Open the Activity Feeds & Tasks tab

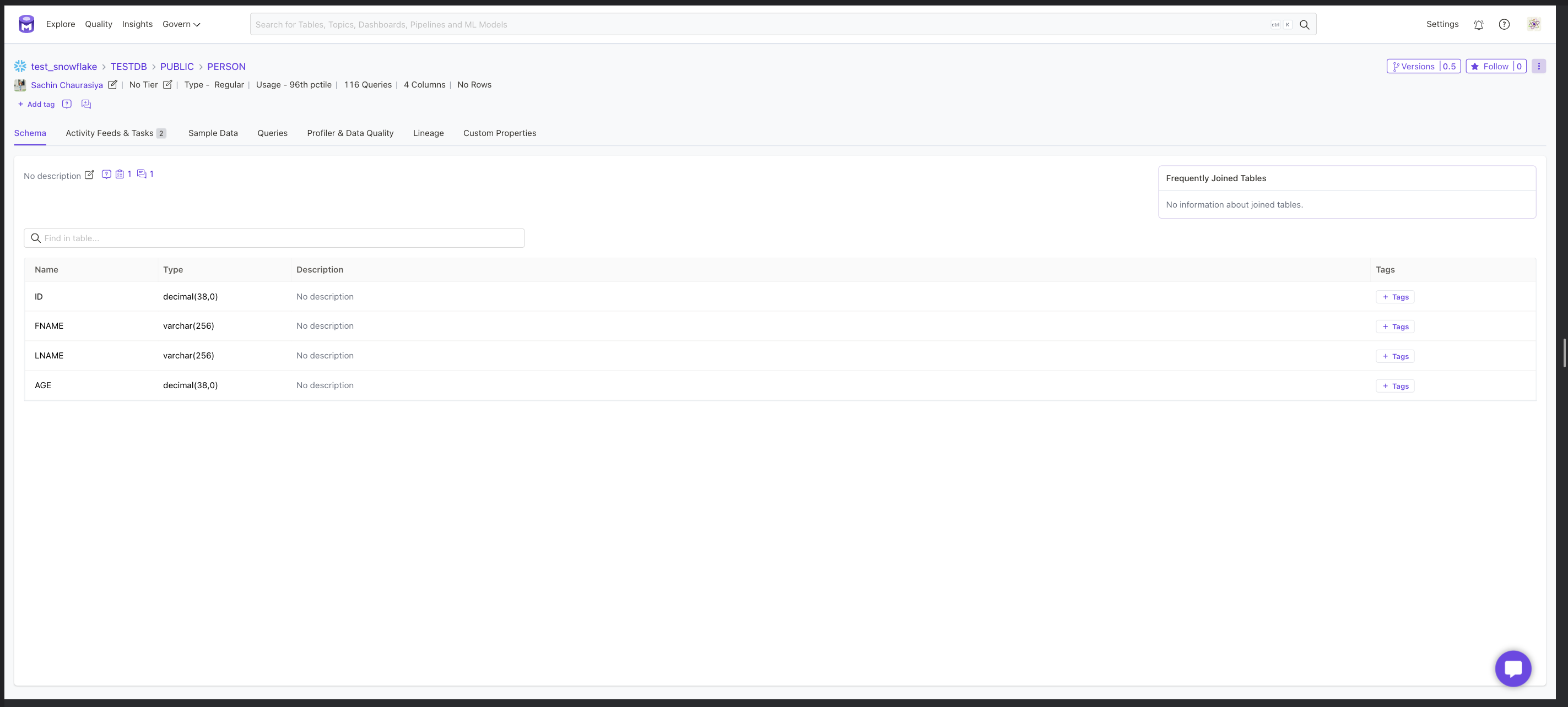pyautogui.click(x=110, y=133)
